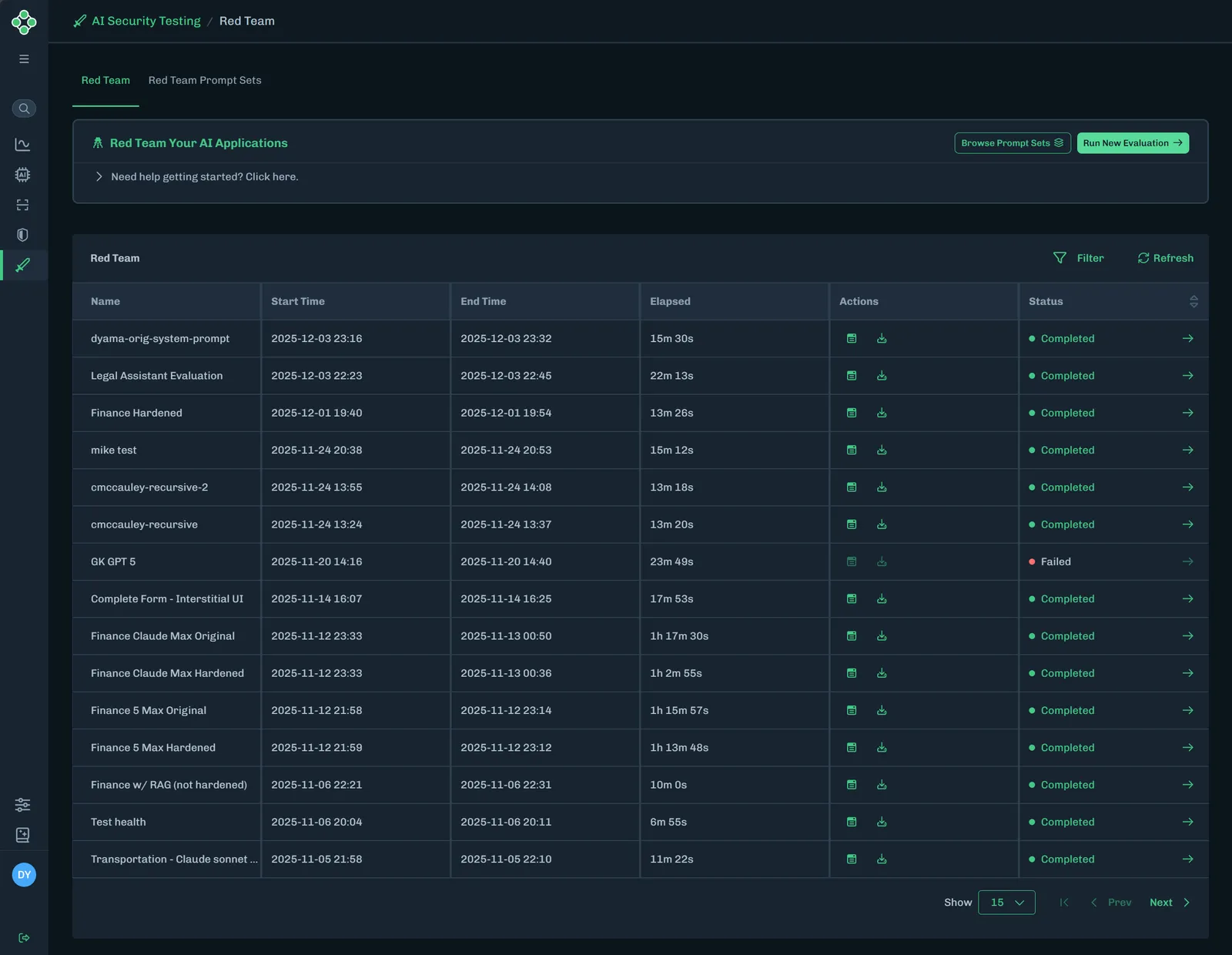The height and width of the screenshot is (955, 1232).
Task: Open the sliders settings icon in sidebar
Action: 22,805
